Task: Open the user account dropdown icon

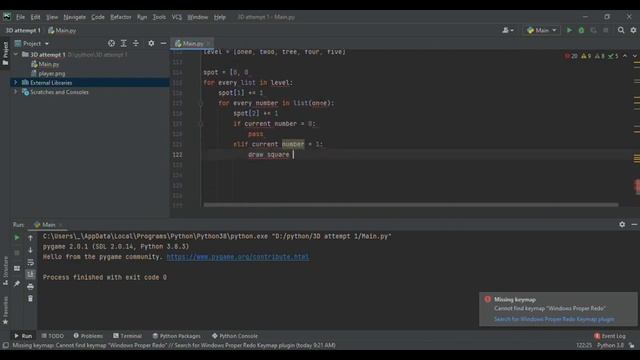Action: tap(507, 30)
